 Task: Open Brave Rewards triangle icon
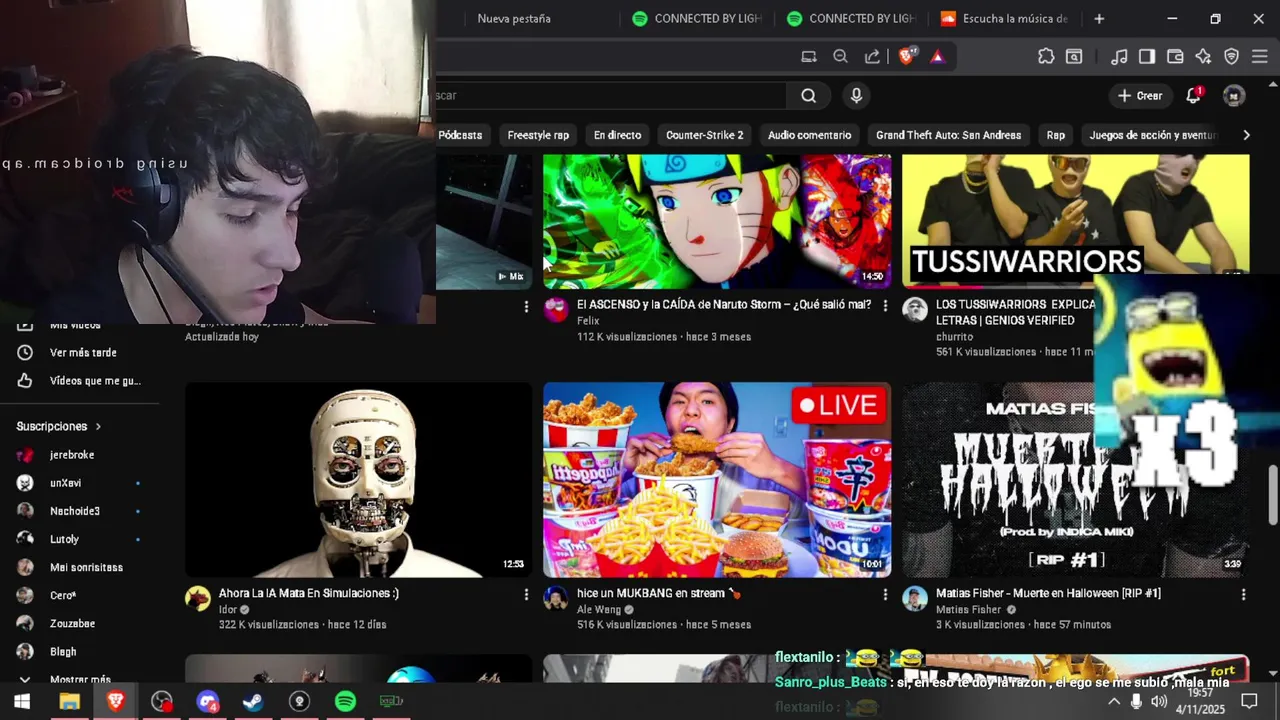937,57
